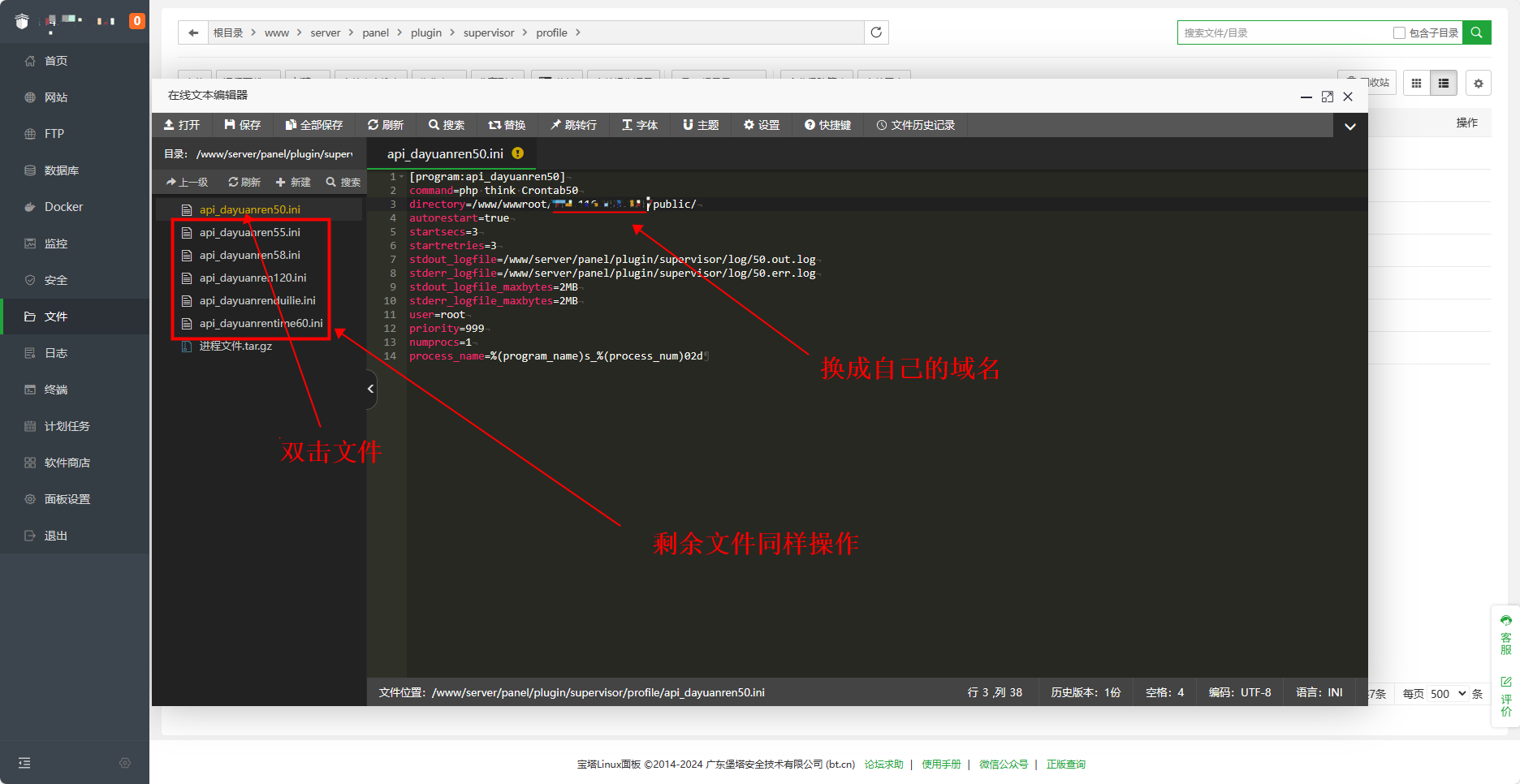Open api_dayuanren120.ini in file tree

coord(253,278)
